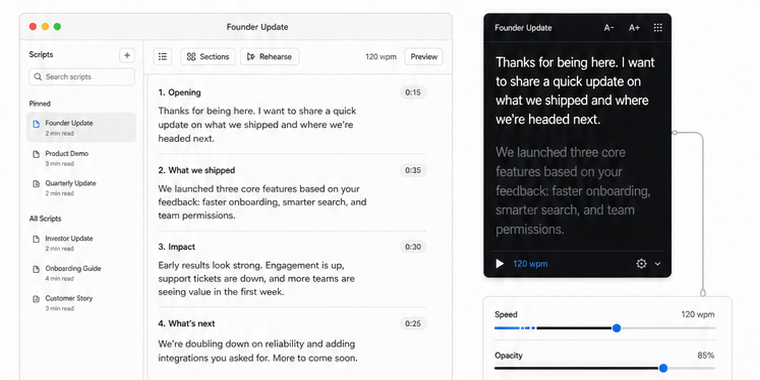Click the Founder Update document icon
This screenshot has height=380, width=760.
(x=36, y=124)
